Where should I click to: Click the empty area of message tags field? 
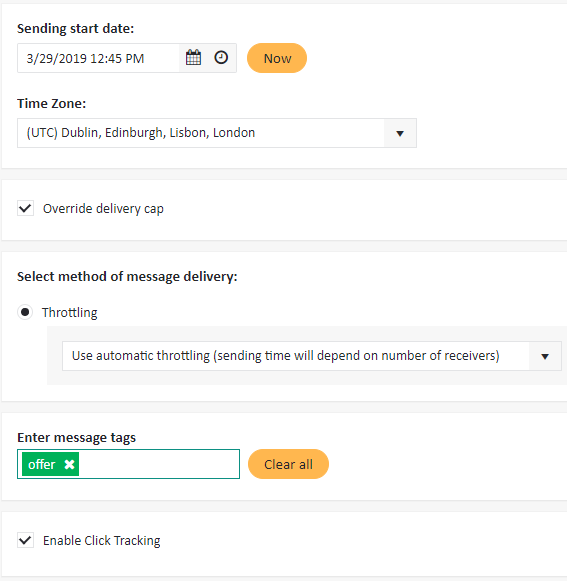tap(159, 464)
